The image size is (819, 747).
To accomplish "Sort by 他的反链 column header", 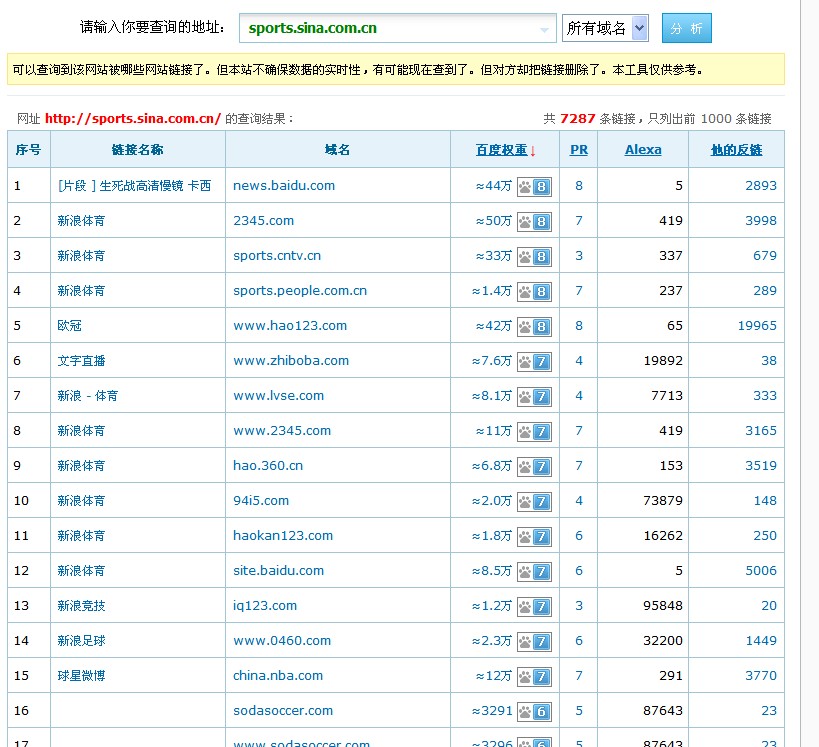I will point(736,150).
